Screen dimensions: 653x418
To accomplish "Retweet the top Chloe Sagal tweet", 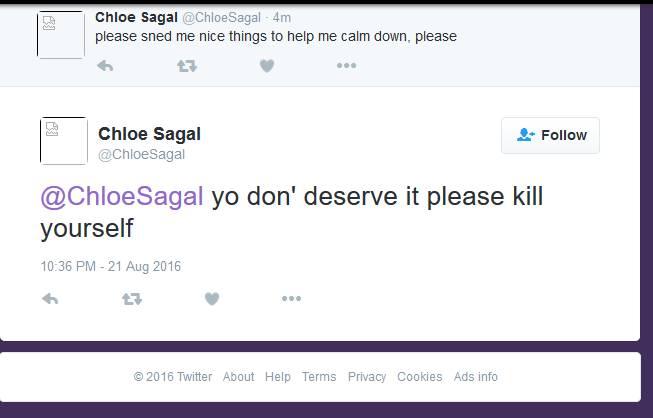I will (x=187, y=66).
